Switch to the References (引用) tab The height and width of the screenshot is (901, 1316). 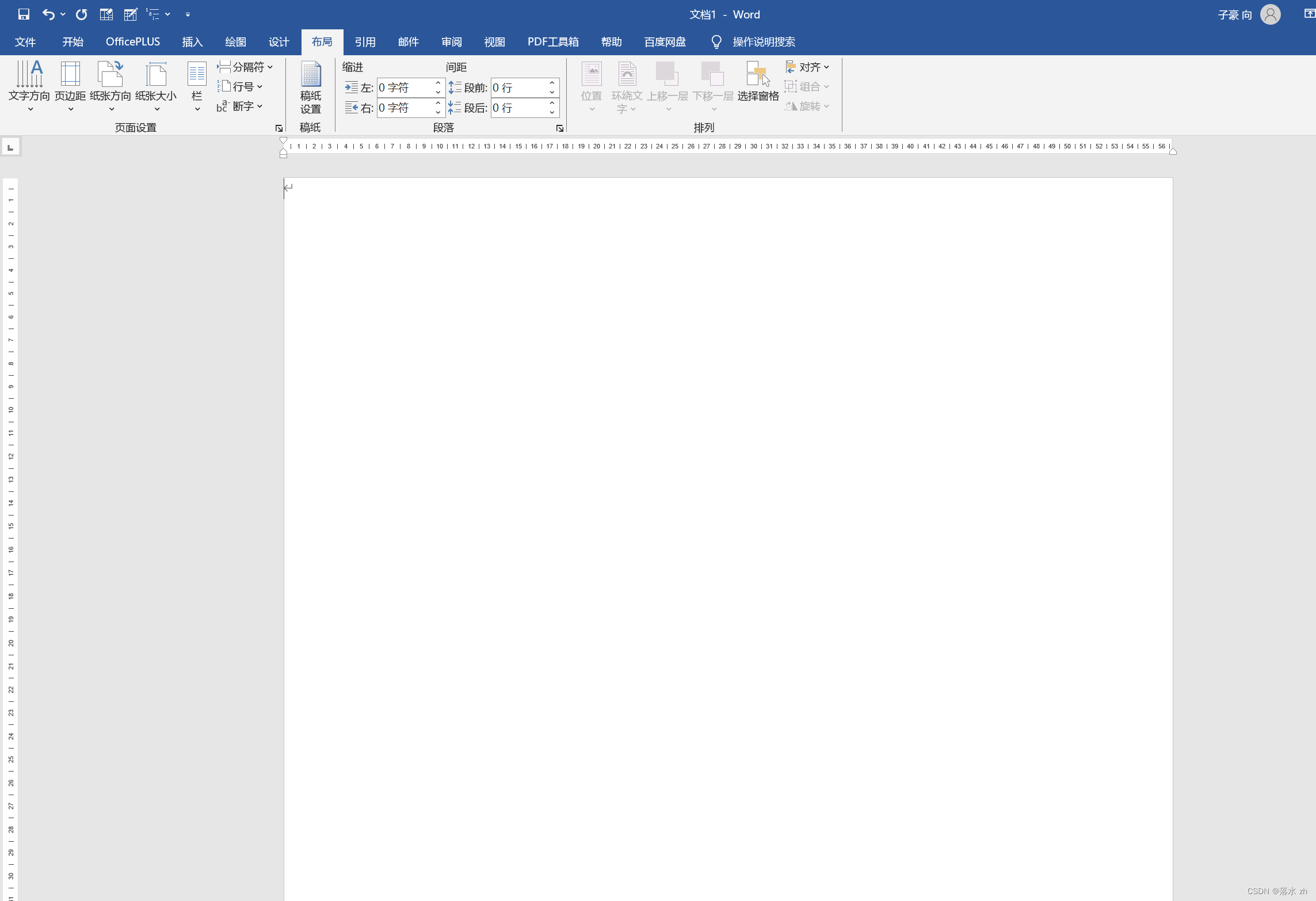pyautogui.click(x=365, y=42)
